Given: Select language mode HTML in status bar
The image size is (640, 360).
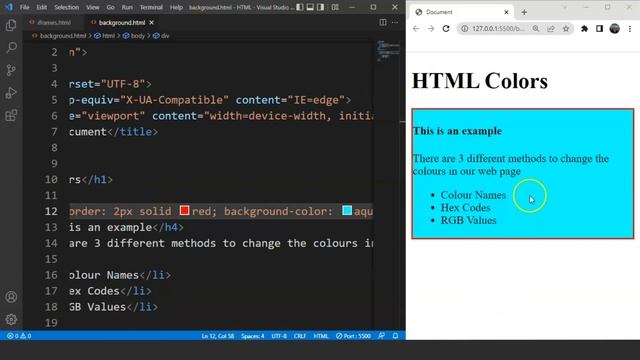Looking at the screenshot, I should tap(320, 336).
